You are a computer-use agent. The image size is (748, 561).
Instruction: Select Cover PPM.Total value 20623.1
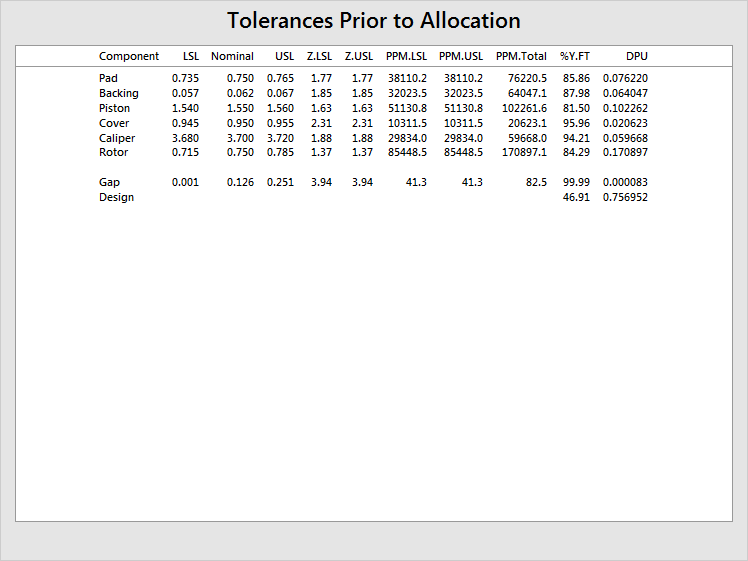[x=527, y=123]
